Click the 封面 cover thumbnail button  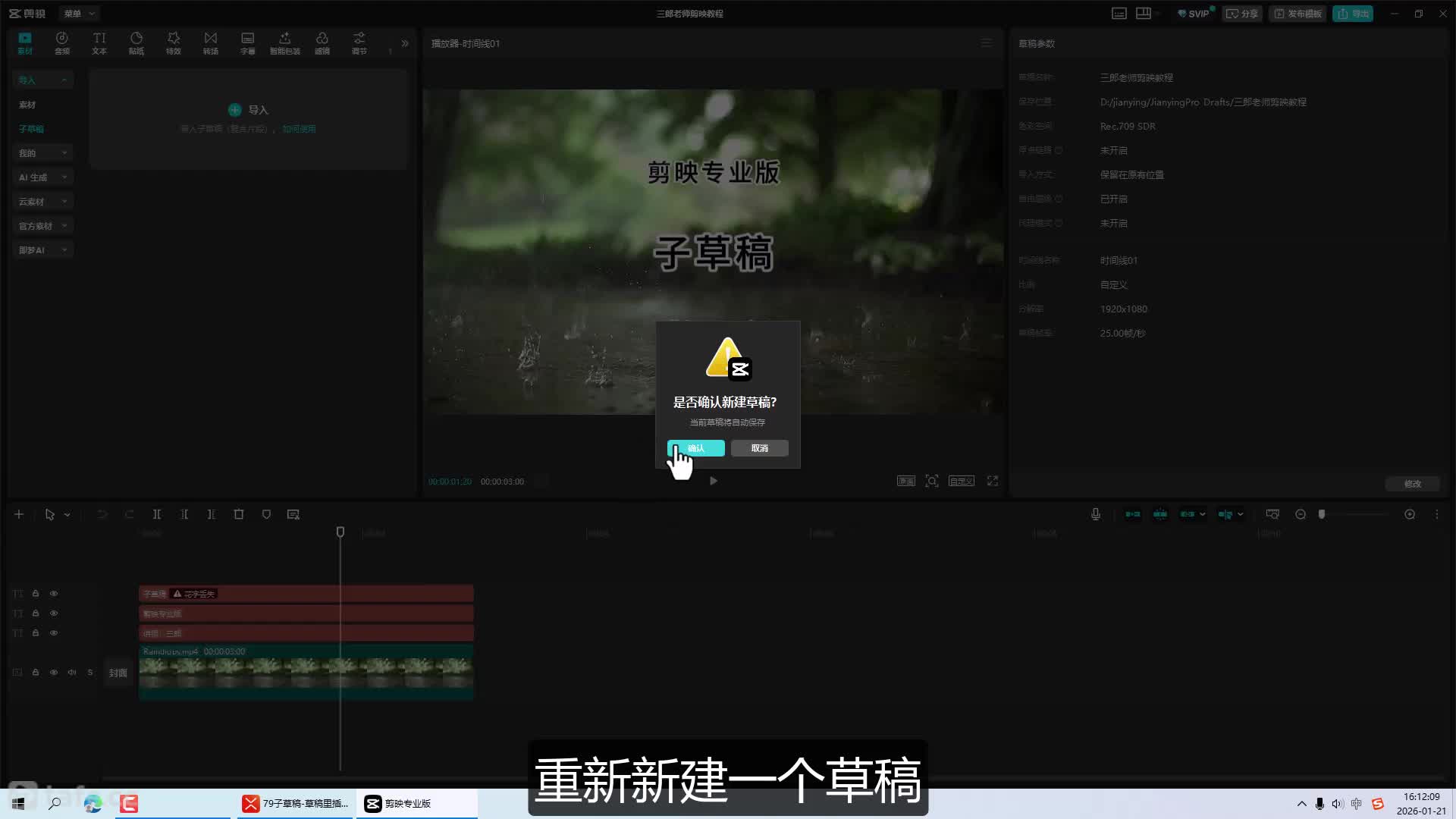(118, 673)
